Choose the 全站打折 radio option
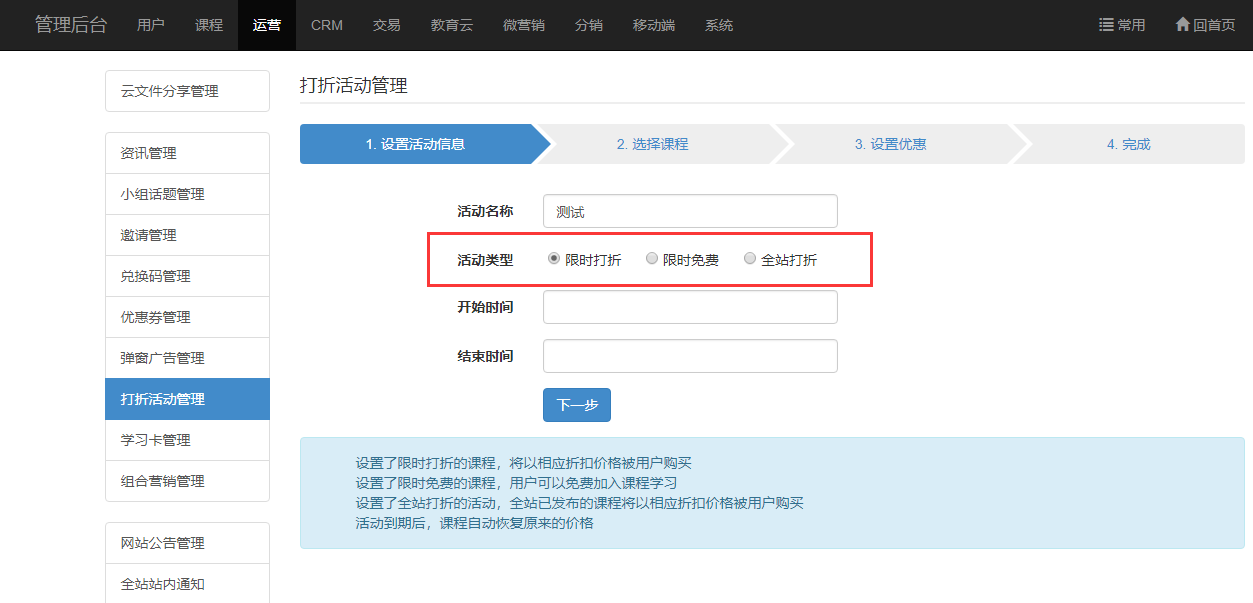Screen dimensions: 1253x603 750,259
